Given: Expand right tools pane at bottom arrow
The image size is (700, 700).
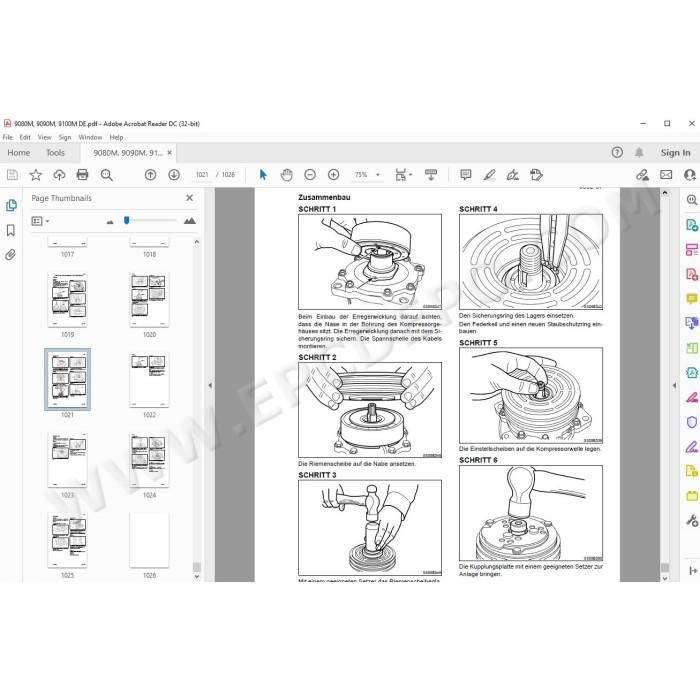Looking at the screenshot, I should 693,571.
